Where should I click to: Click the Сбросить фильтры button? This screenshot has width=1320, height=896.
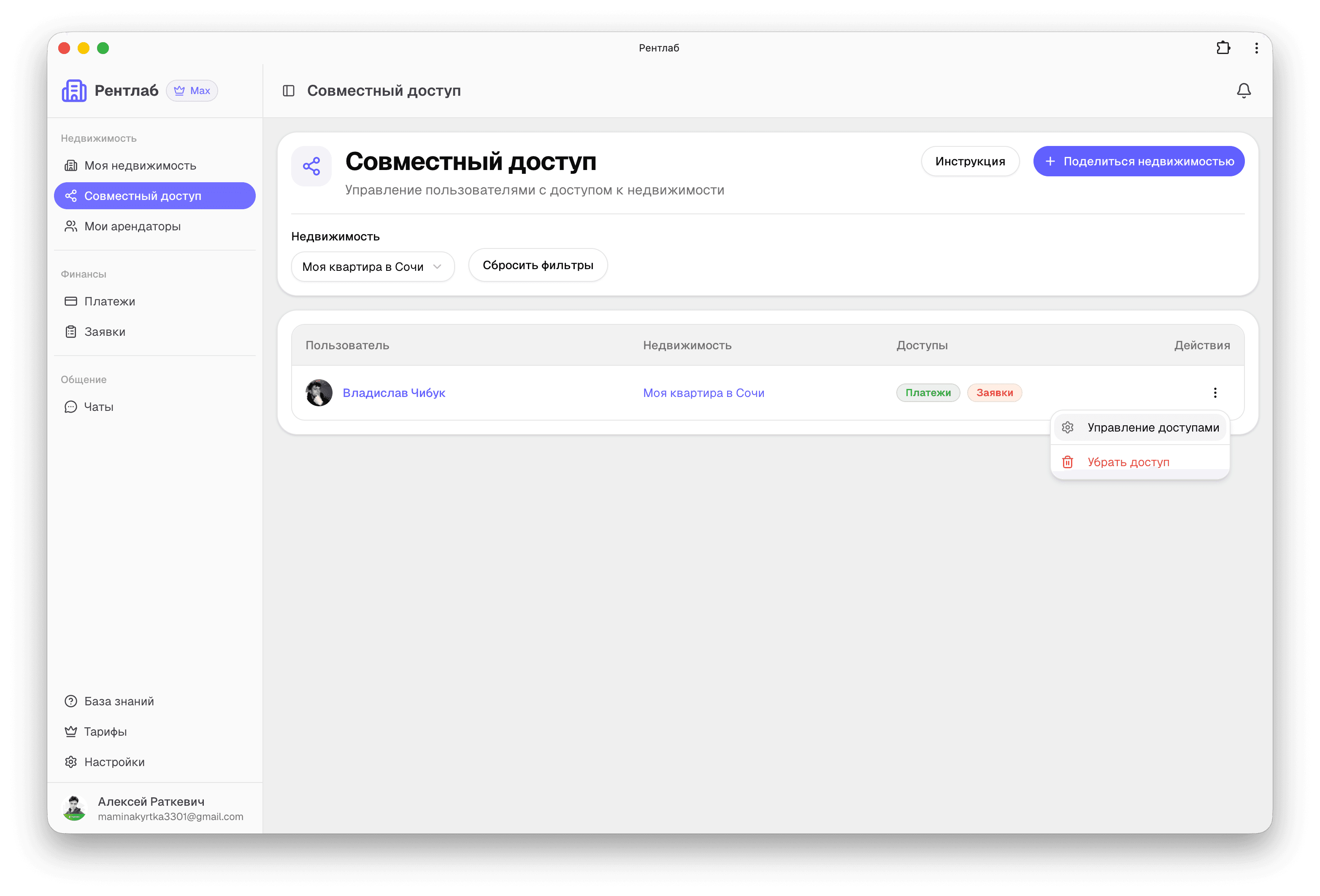tap(537, 264)
